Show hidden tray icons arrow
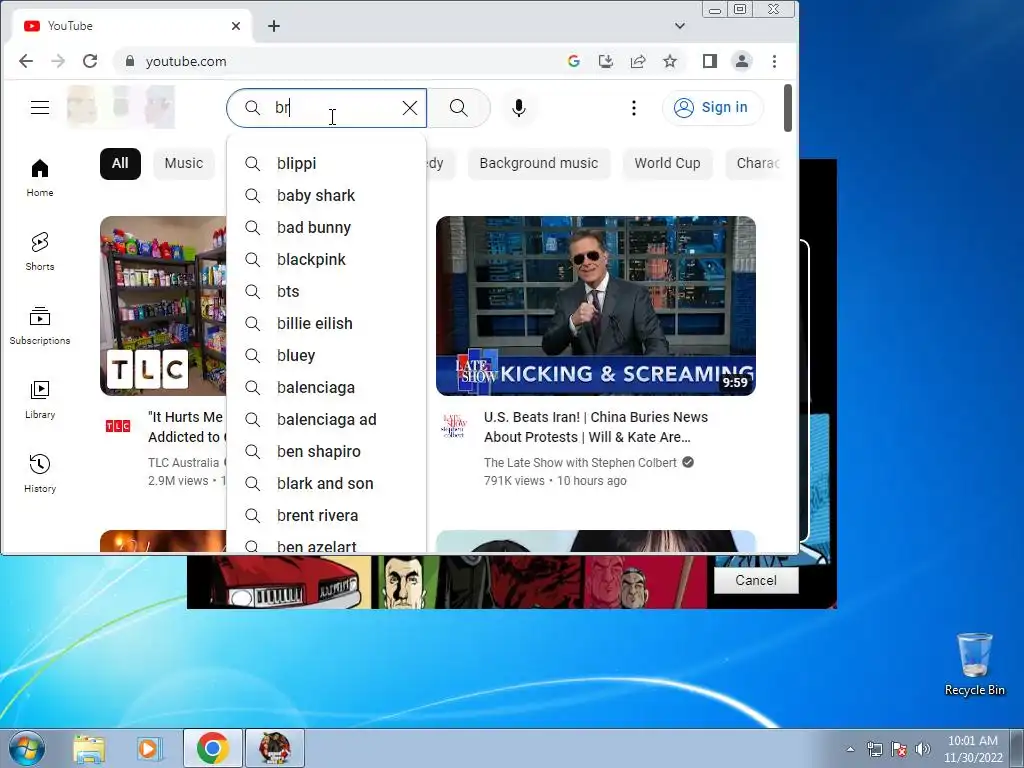1024x768 pixels. tap(850, 749)
